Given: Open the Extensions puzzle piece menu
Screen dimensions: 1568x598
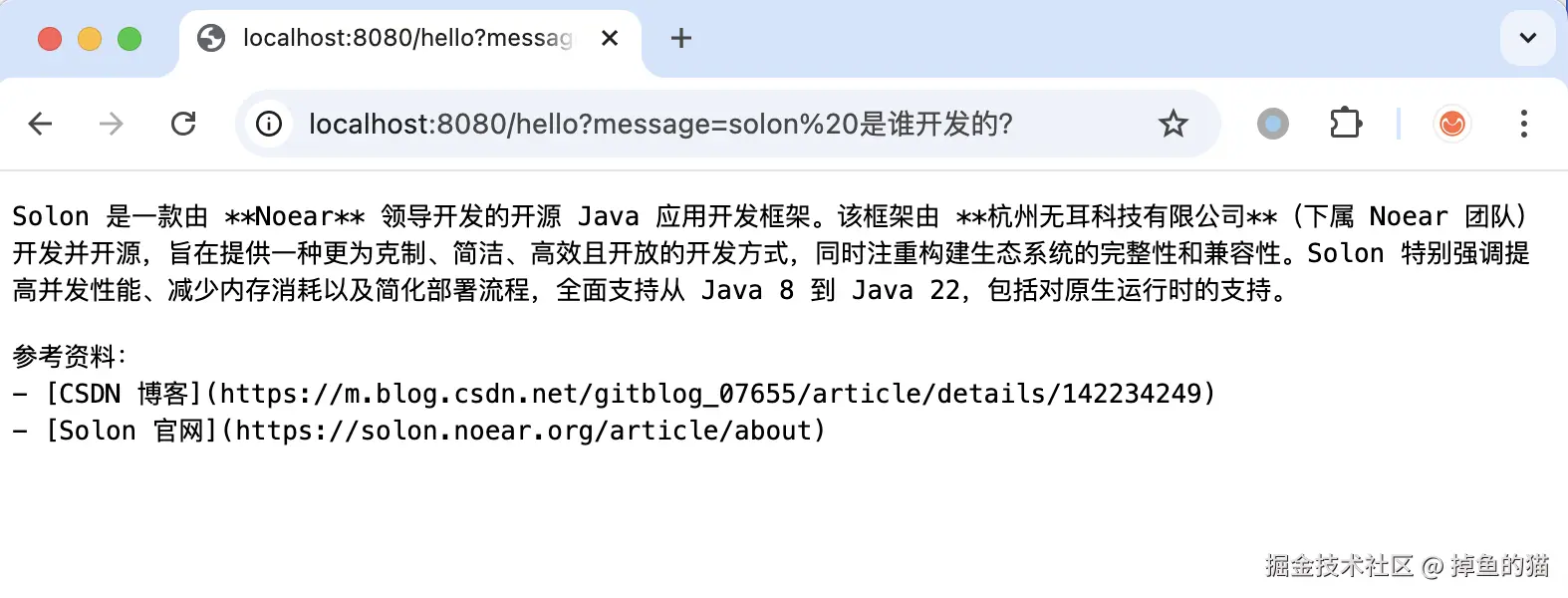Looking at the screenshot, I should pyautogui.click(x=1346, y=124).
